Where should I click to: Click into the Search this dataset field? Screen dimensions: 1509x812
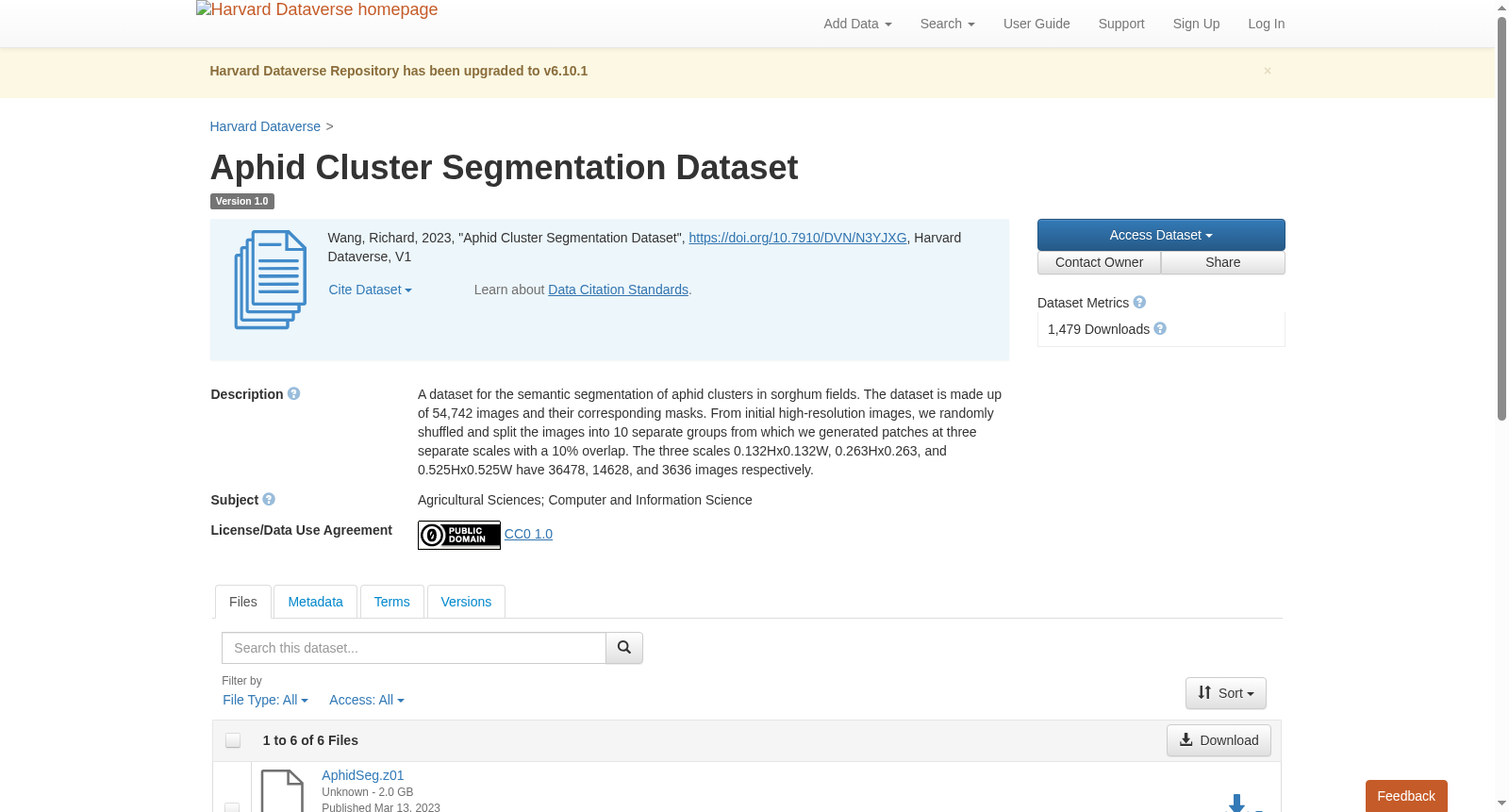pos(414,648)
